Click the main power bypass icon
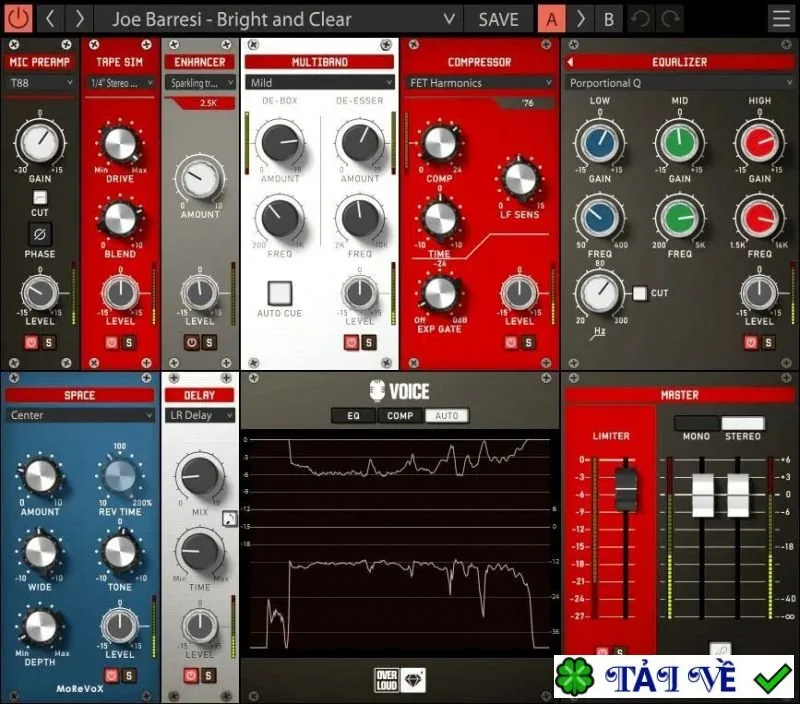 coord(18,18)
